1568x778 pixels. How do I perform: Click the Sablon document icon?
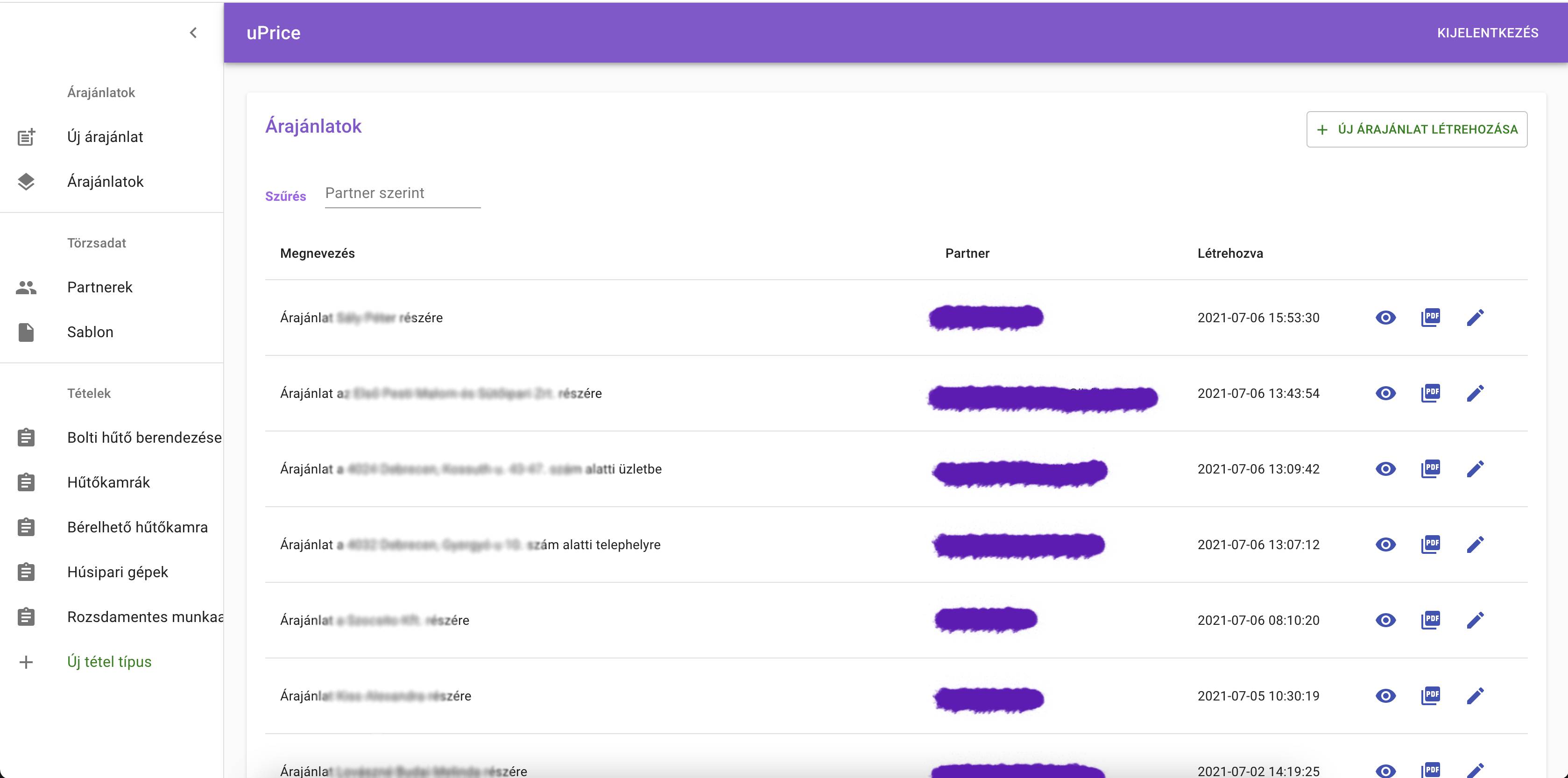[26, 332]
